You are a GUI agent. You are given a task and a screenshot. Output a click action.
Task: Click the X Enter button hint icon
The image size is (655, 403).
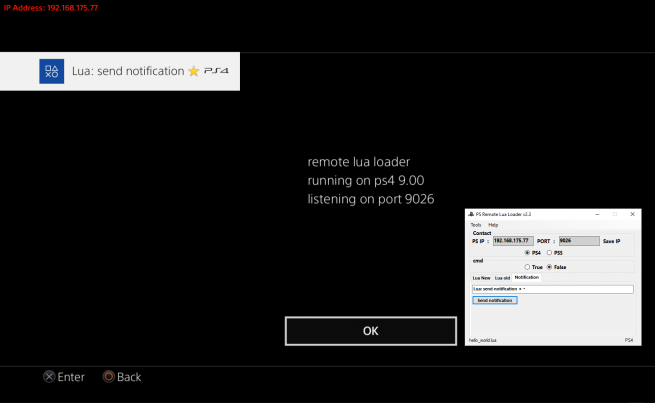[49, 377]
